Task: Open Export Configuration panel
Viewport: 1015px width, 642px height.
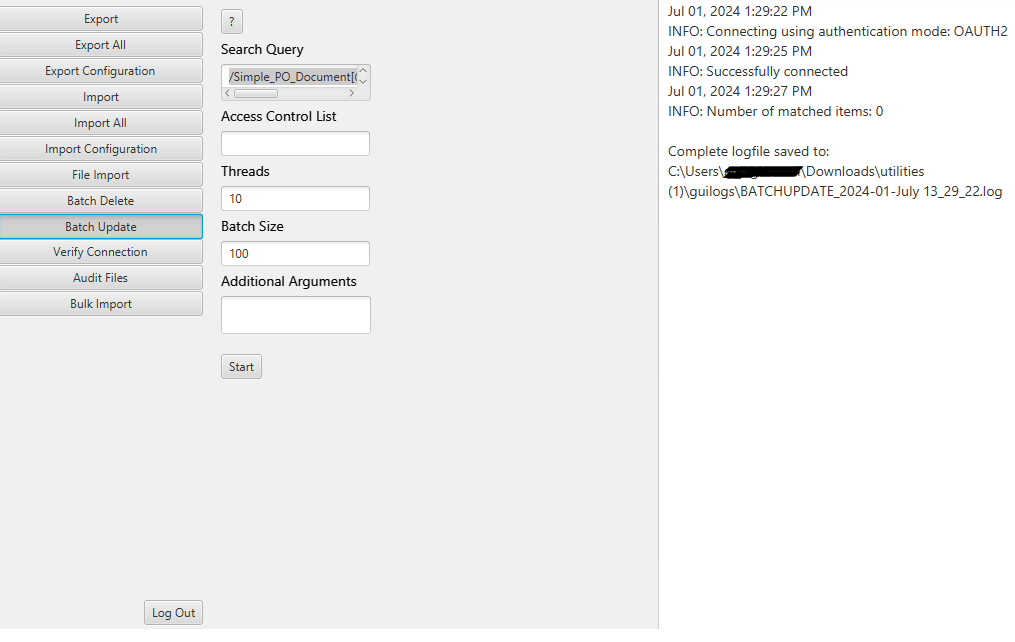Action: (101, 71)
